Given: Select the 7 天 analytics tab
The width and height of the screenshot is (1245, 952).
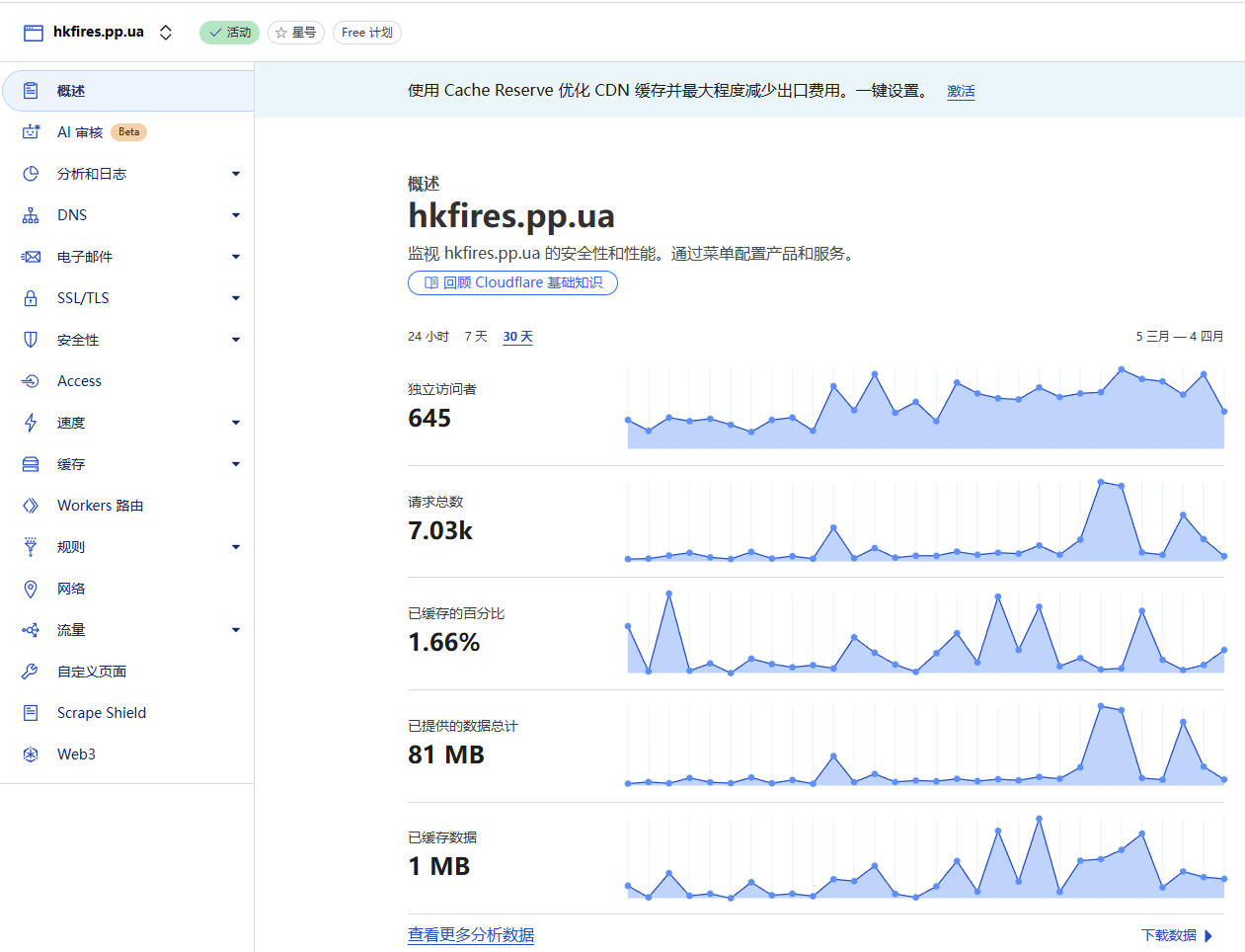Looking at the screenshot, I should pyautogui.click(x=475, y=336).
